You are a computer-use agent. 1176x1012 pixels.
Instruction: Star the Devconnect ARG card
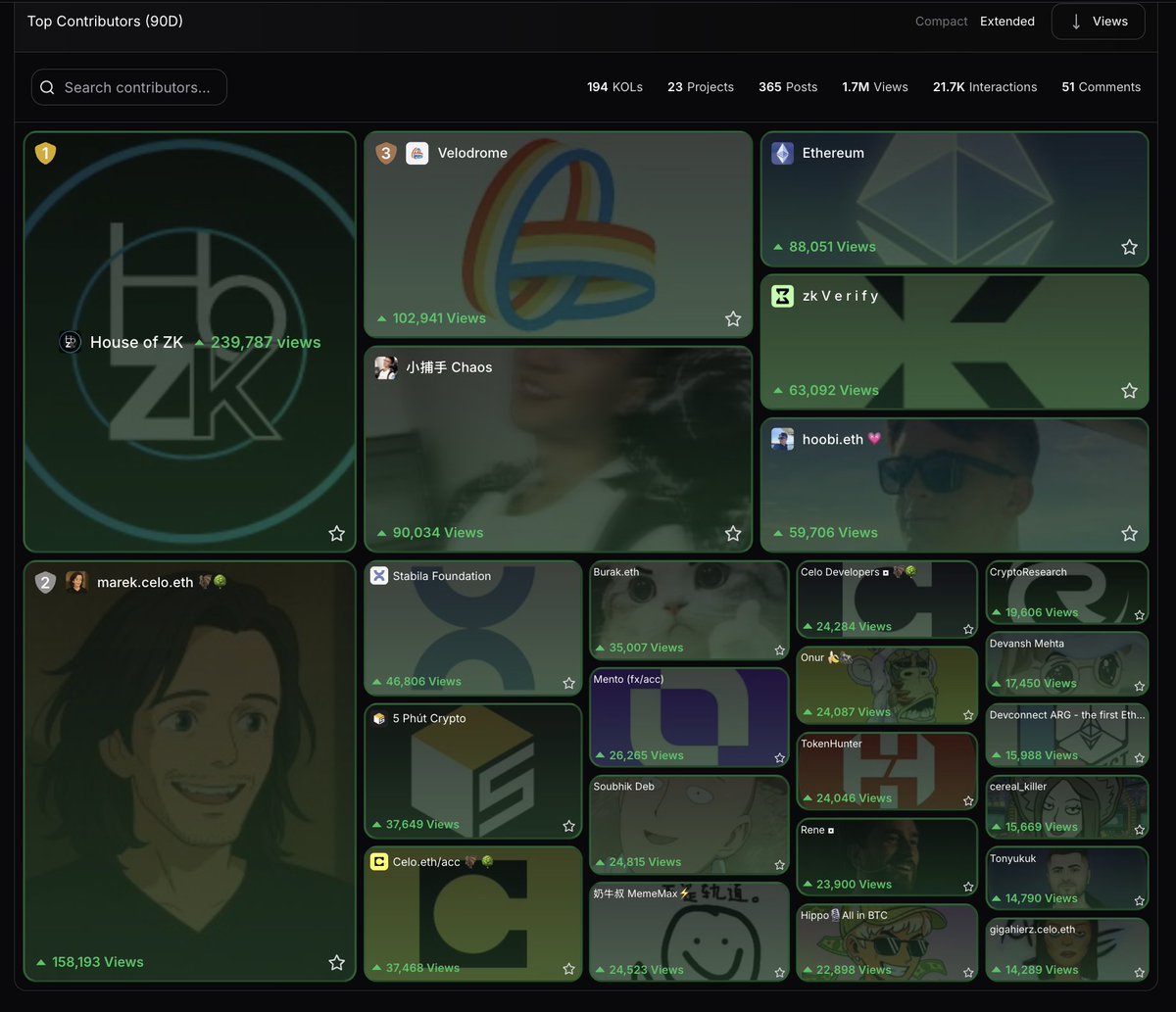coord(1139,757)
